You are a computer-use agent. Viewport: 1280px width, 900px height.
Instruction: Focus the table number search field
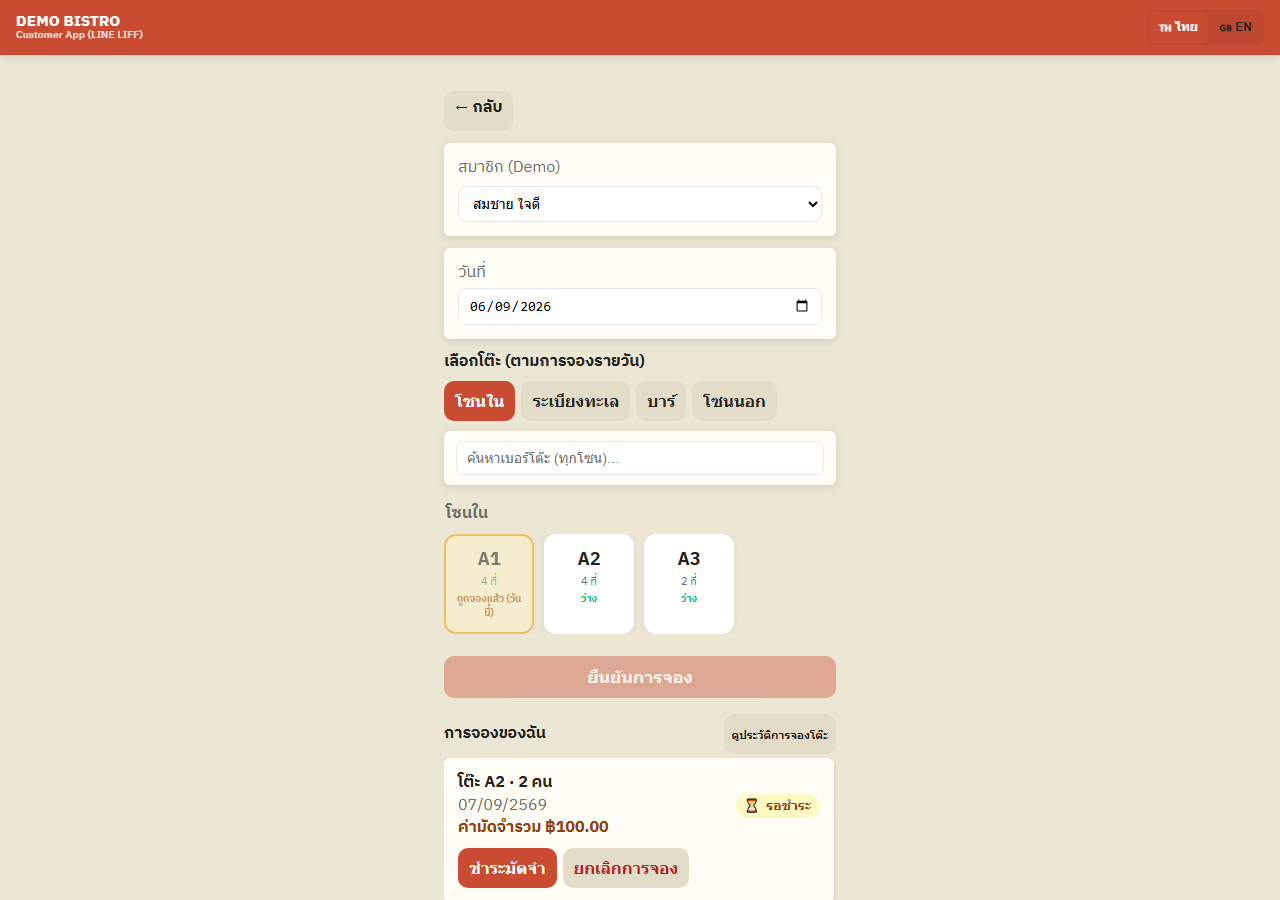[x=640, y=458]
